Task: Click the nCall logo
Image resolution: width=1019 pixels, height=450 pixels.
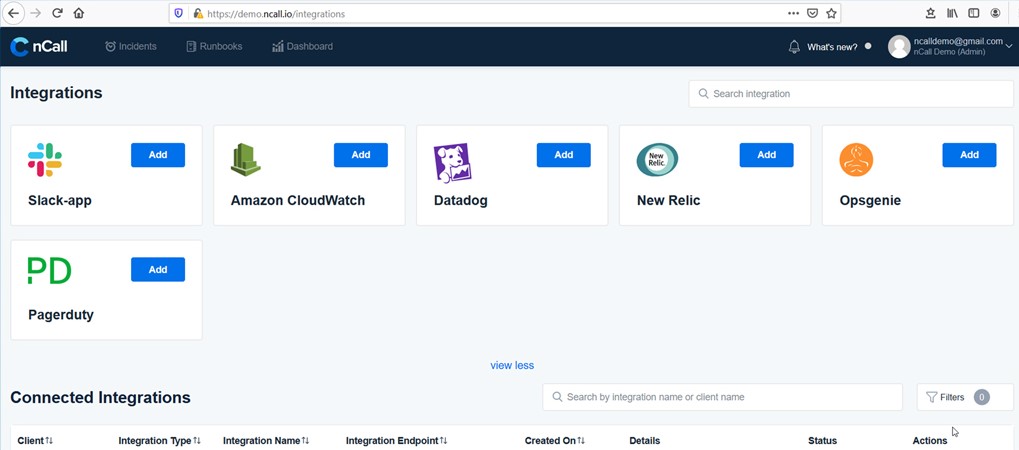Action: coord(39,46)
